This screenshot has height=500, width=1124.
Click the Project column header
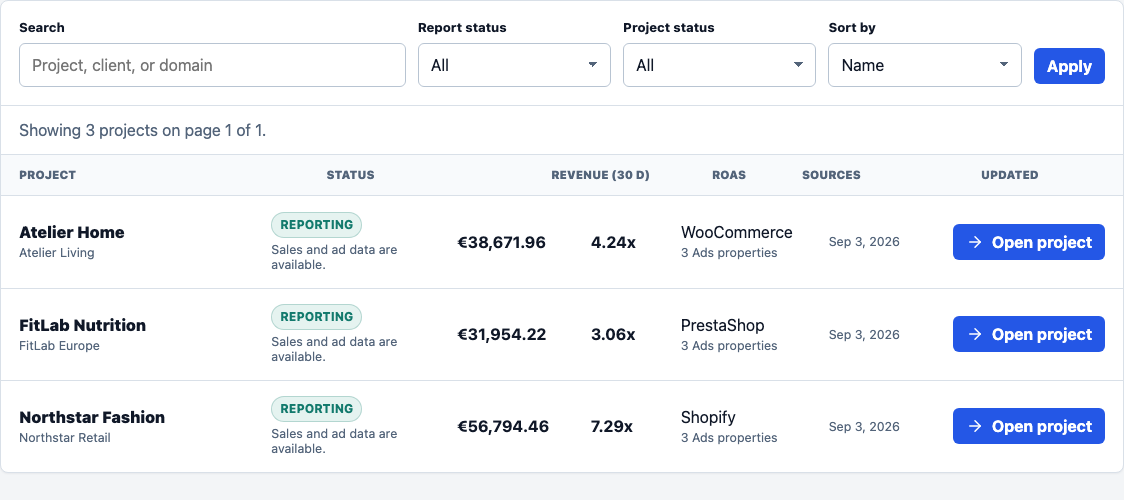coord(47,175)
